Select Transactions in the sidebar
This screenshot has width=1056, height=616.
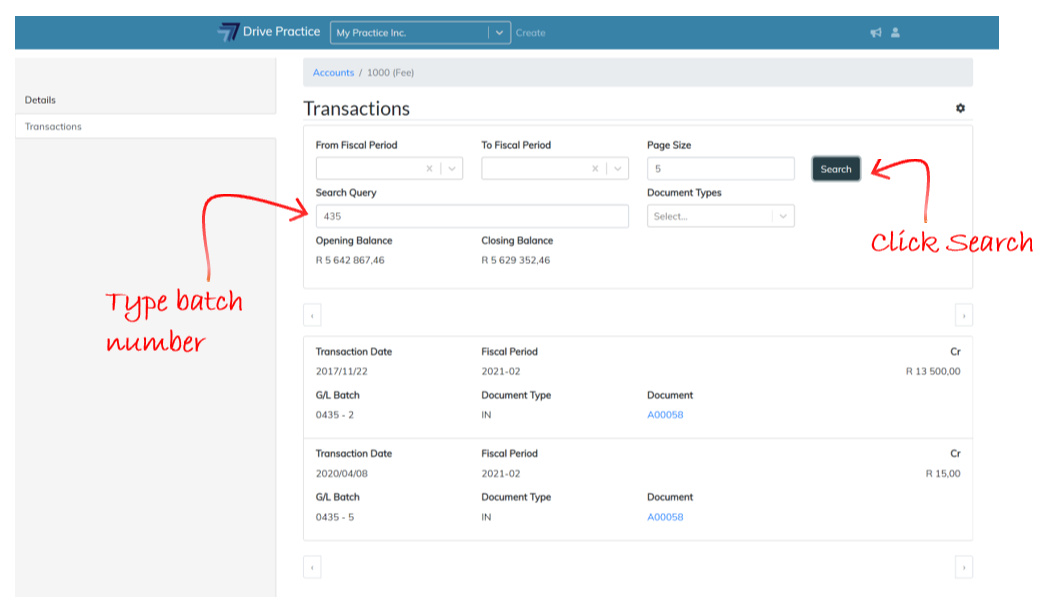(x=53, y=127)
